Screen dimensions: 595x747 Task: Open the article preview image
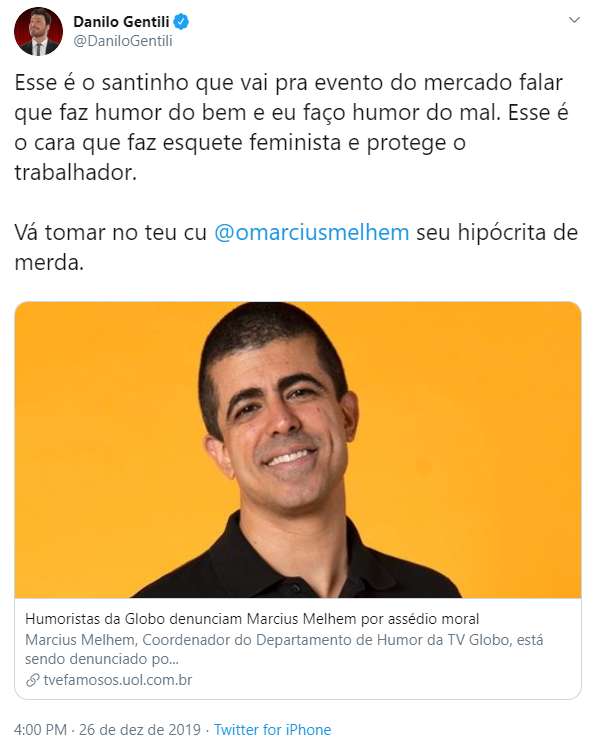(x=298, y=450)
